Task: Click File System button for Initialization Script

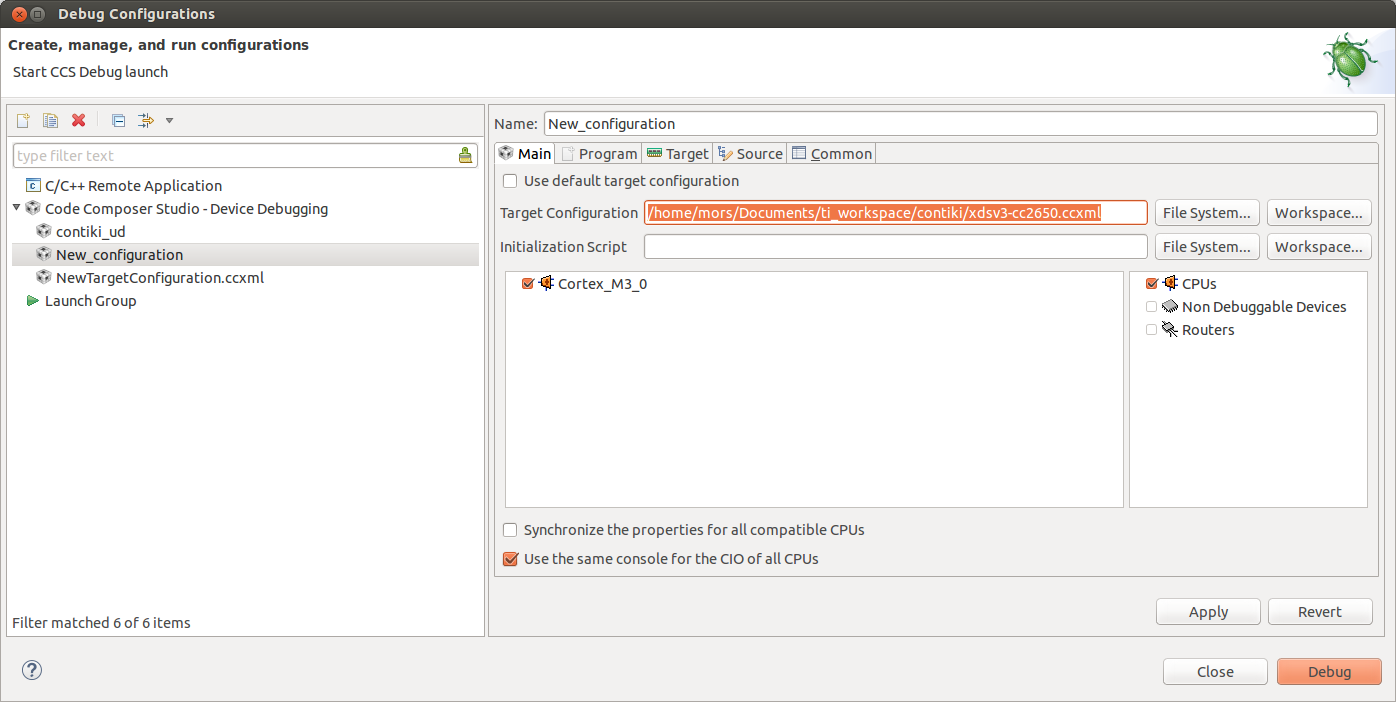Action: pos(1207,247)
